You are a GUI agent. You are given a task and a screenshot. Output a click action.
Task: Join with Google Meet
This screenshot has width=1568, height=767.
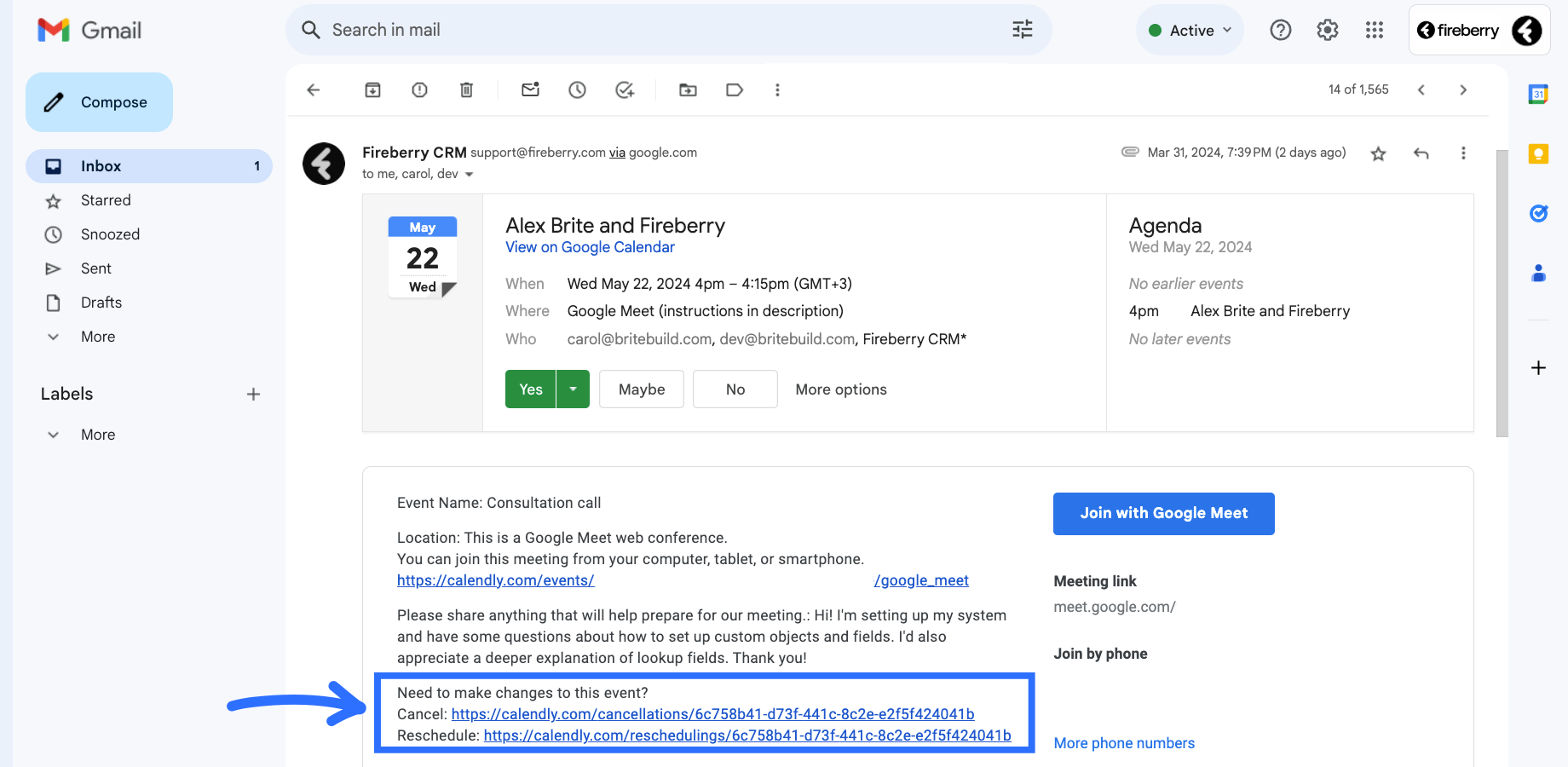coord(1164,514)
